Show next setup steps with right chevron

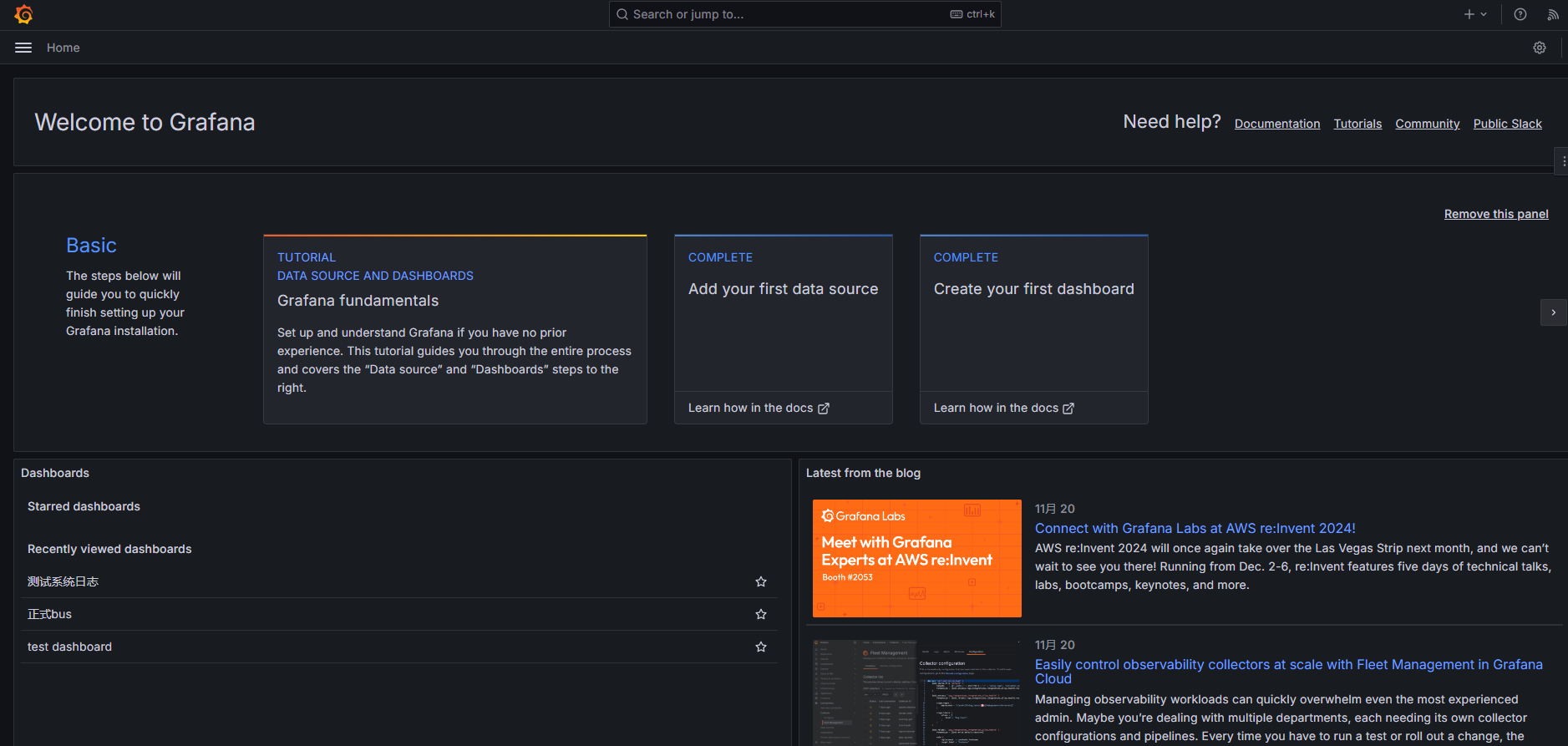[1554, 312]
